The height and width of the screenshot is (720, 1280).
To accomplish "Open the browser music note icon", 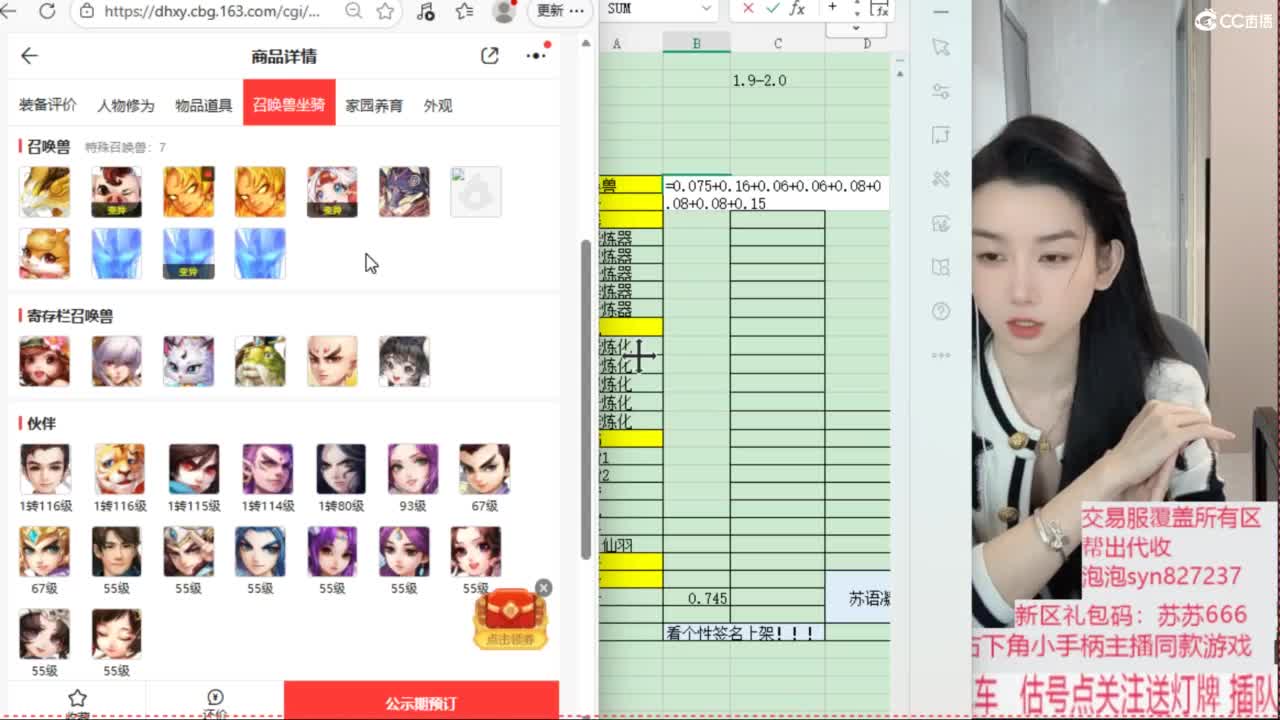I will coord(426,11).
